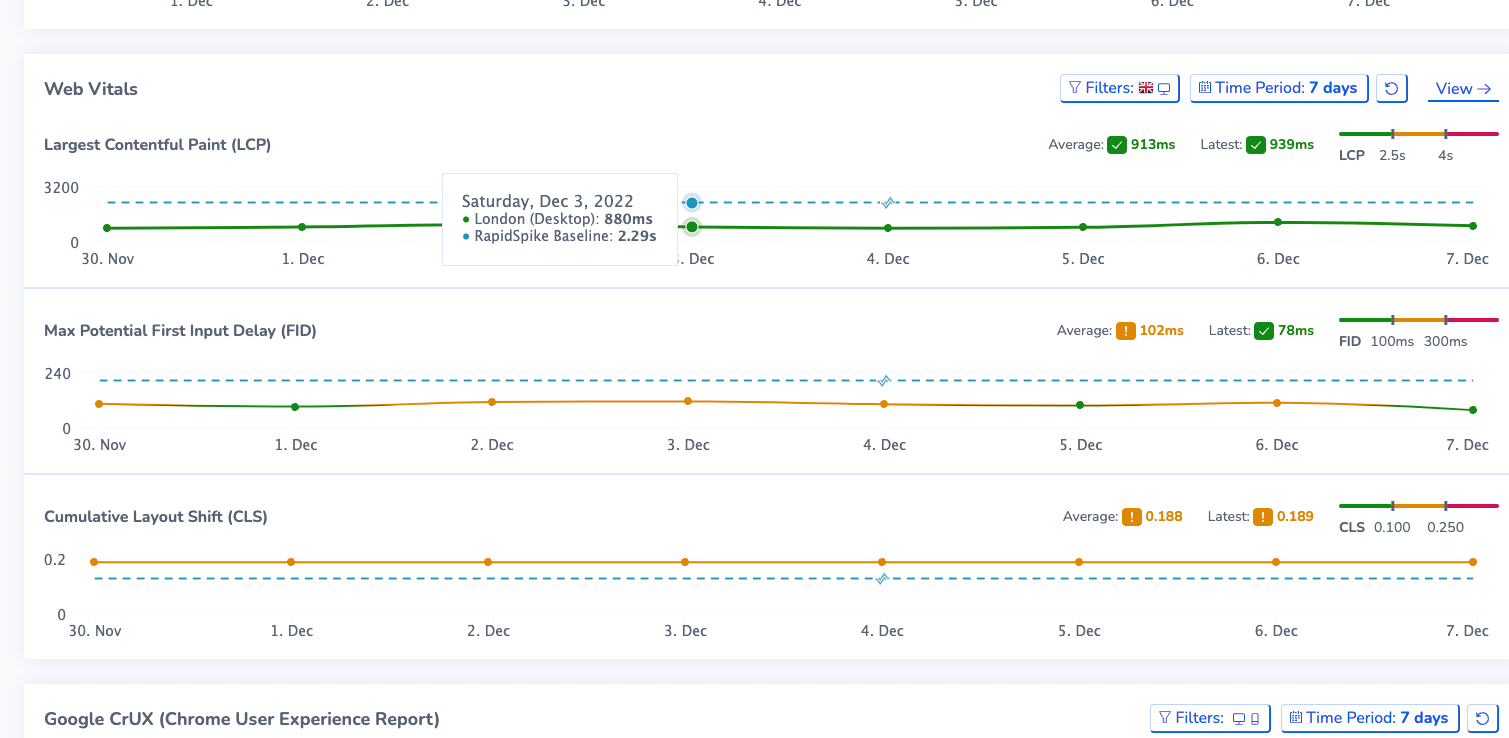Image resolution: width=1509 pixels, height=738 pixels.
Task: Click LCP data point for 1. Dec
Action: coord(302,227)
